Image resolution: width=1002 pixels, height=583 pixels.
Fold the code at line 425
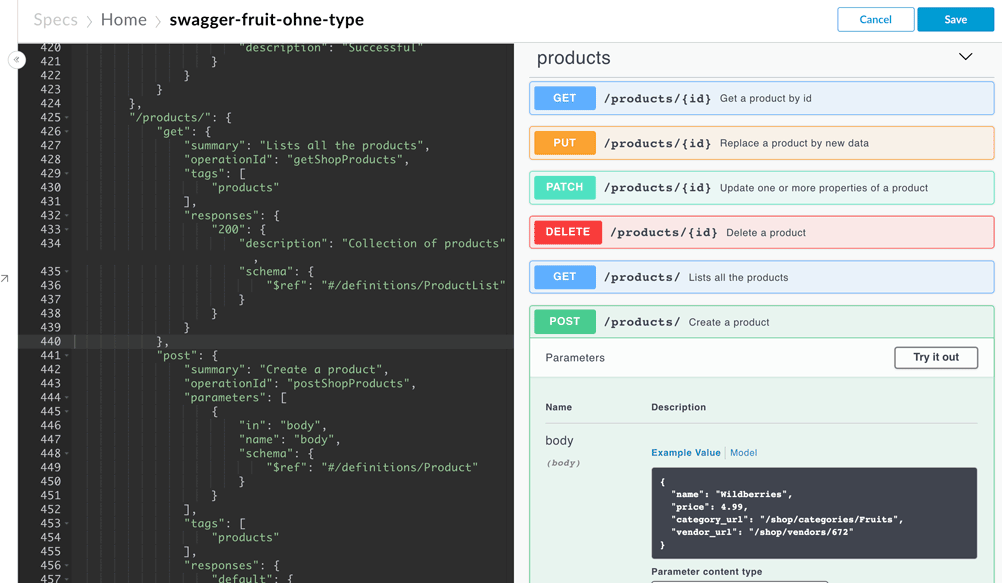66,118
